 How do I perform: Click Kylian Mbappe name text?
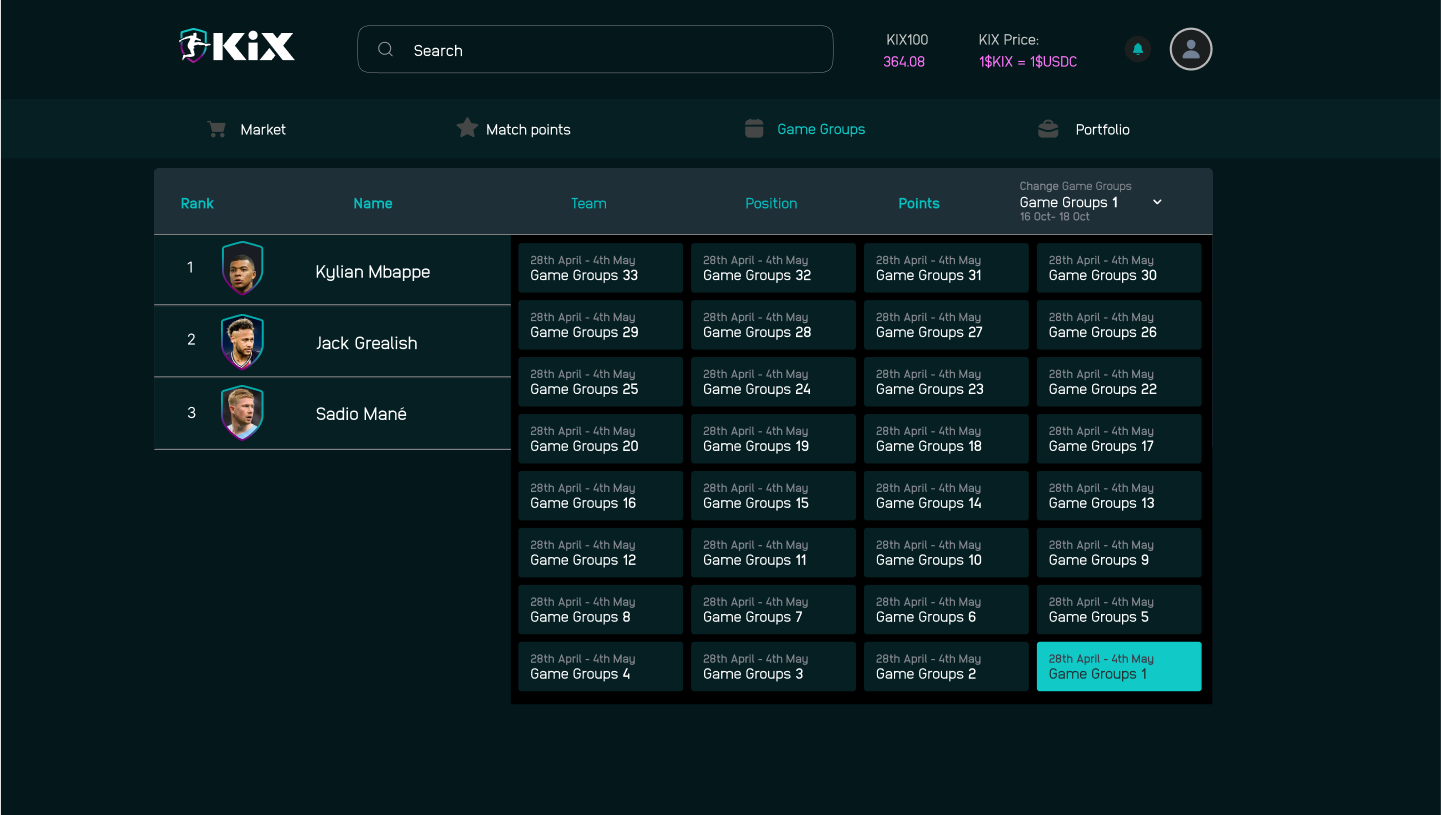click(x=373, y=272)
